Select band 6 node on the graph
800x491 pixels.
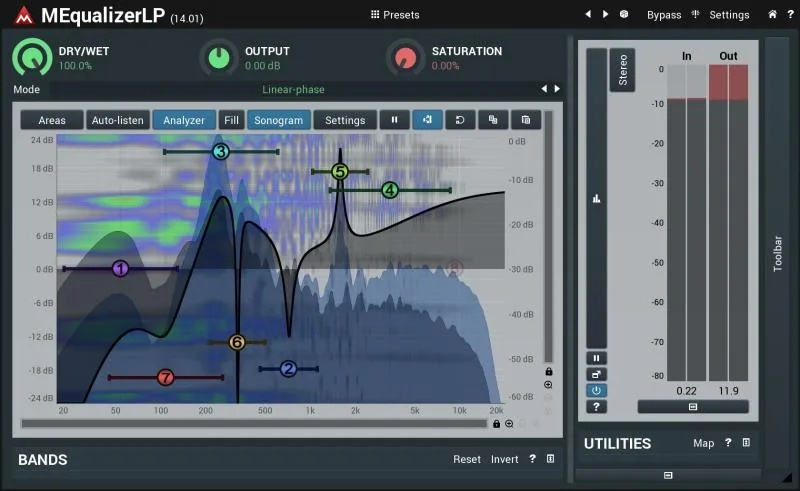tap(237, 342)
